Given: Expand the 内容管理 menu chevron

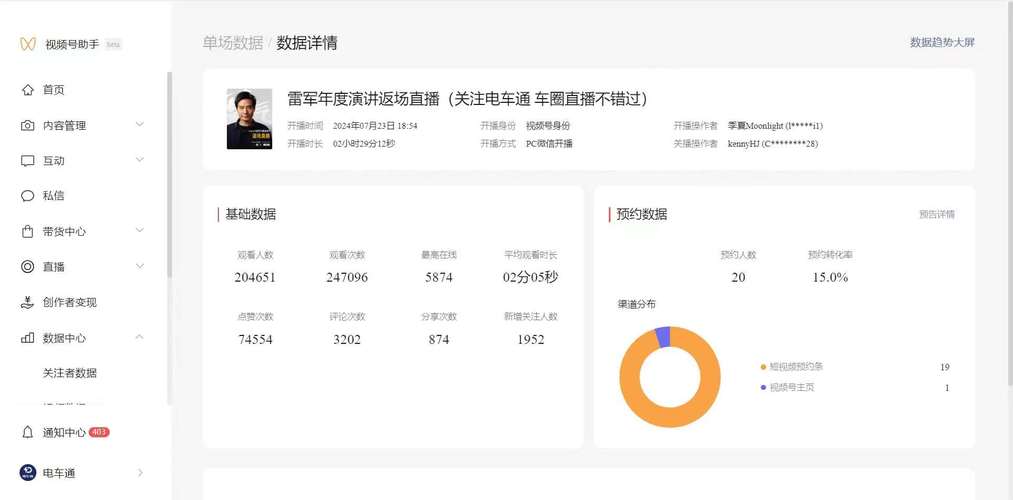Looking at the screenshot, I should pyautogui.click(x=140, y=124).
